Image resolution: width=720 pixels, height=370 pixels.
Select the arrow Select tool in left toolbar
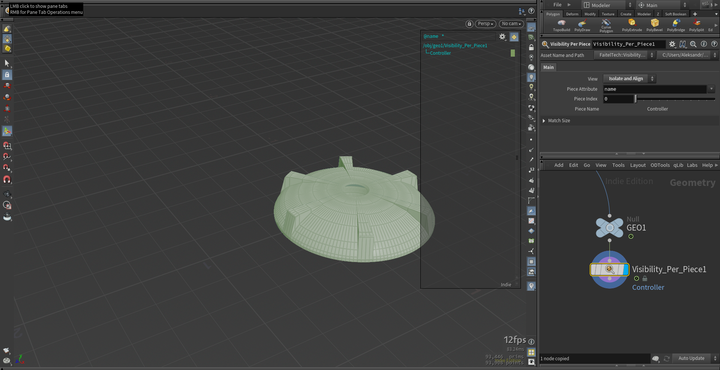click(7, 63)
